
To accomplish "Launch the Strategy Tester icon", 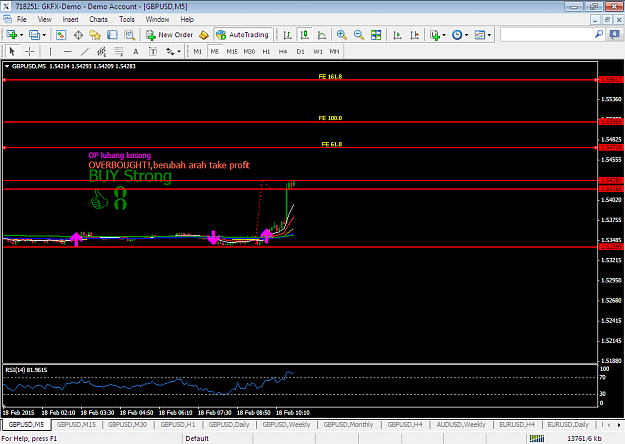I will click(130, 35).
